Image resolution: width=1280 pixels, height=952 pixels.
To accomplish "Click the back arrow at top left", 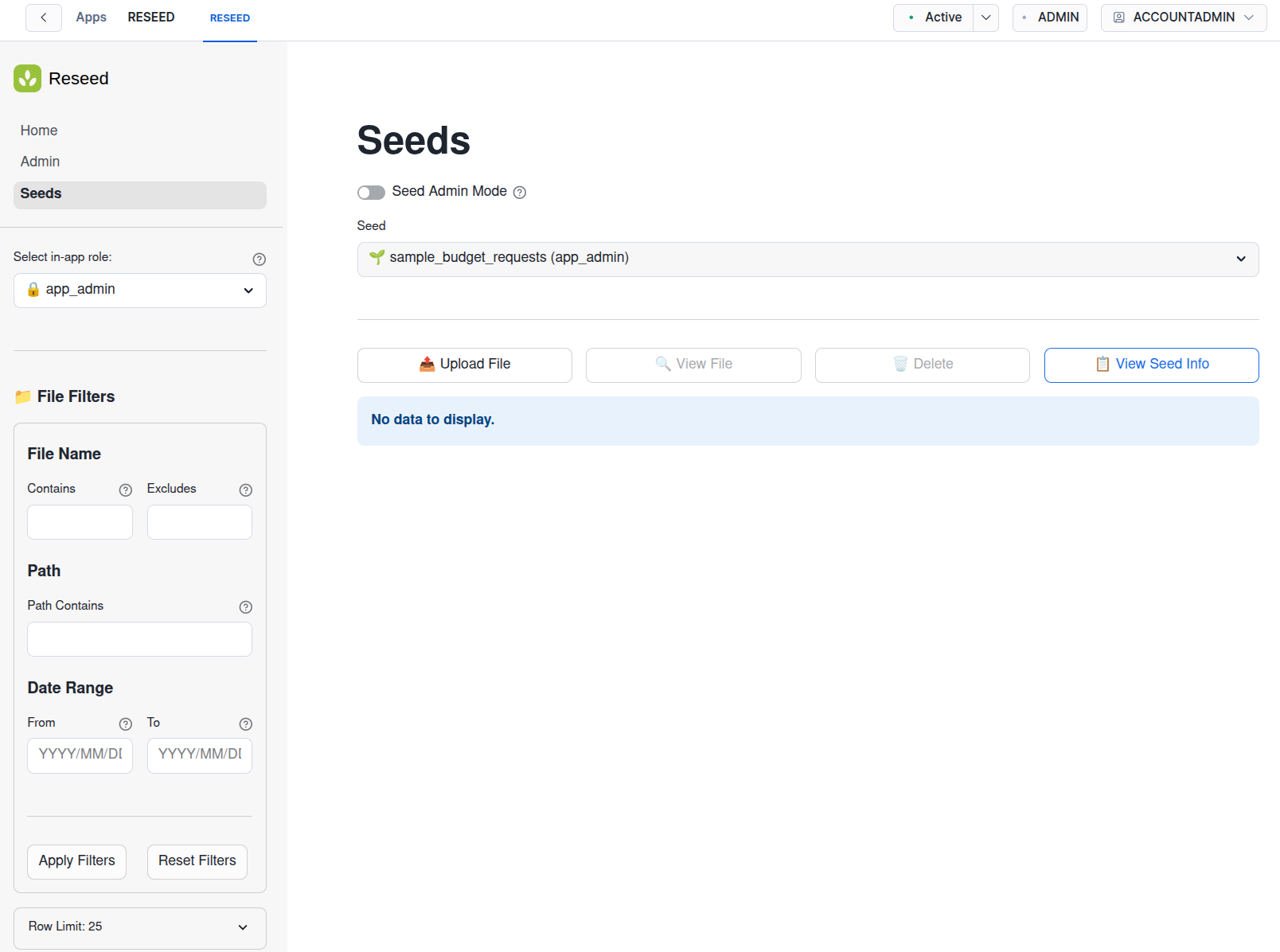I will (43, 17).
